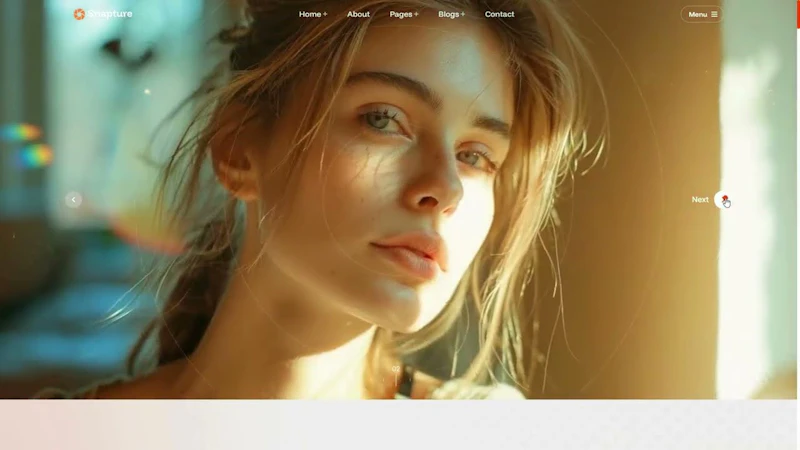The image size is (800, 450).
Task: Click the Snapture brand text
Action: tap(110, 14)
